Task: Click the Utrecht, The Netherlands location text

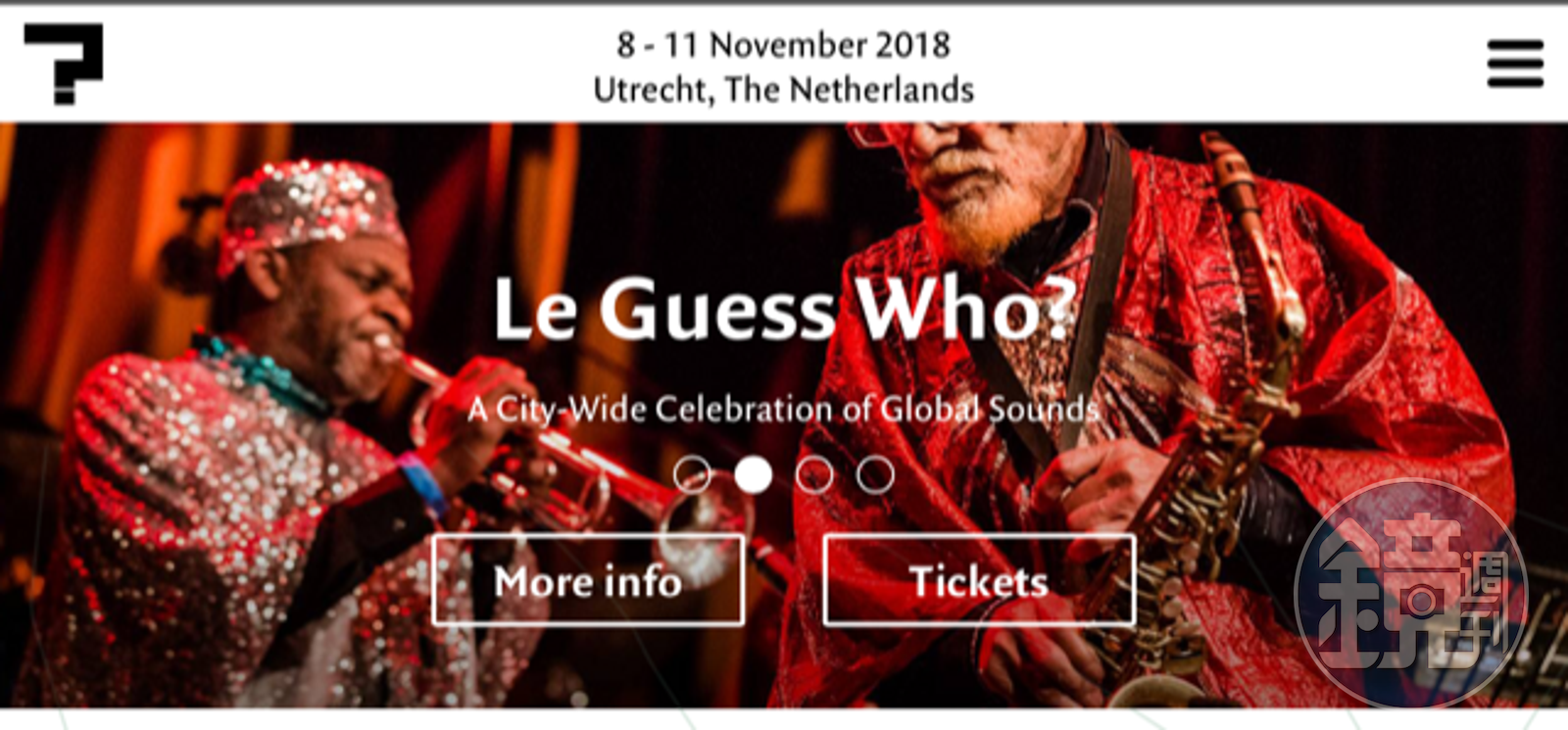Action: point(783,89)
